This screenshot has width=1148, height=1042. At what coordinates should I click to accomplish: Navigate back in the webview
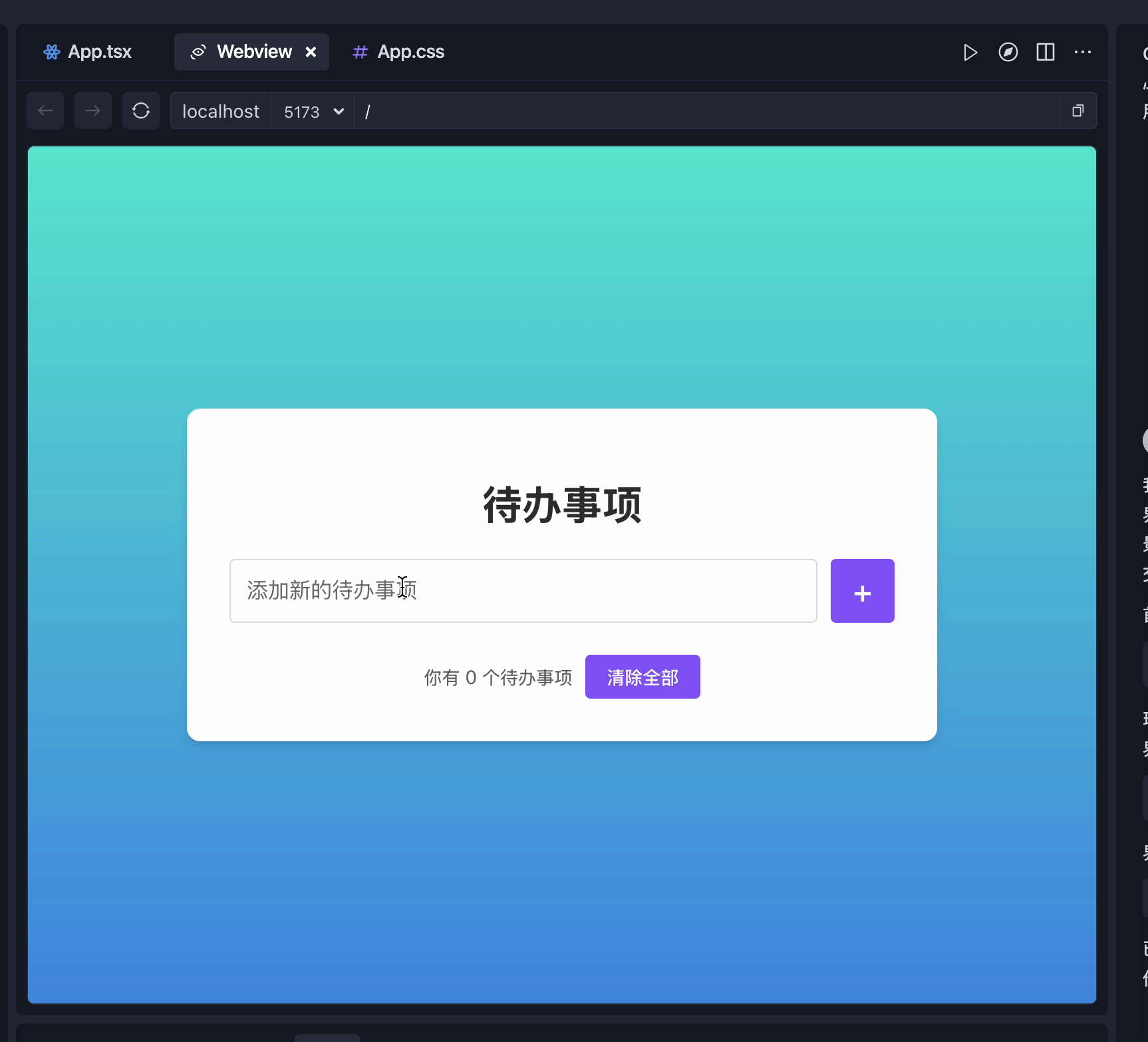tap(45, 110)
